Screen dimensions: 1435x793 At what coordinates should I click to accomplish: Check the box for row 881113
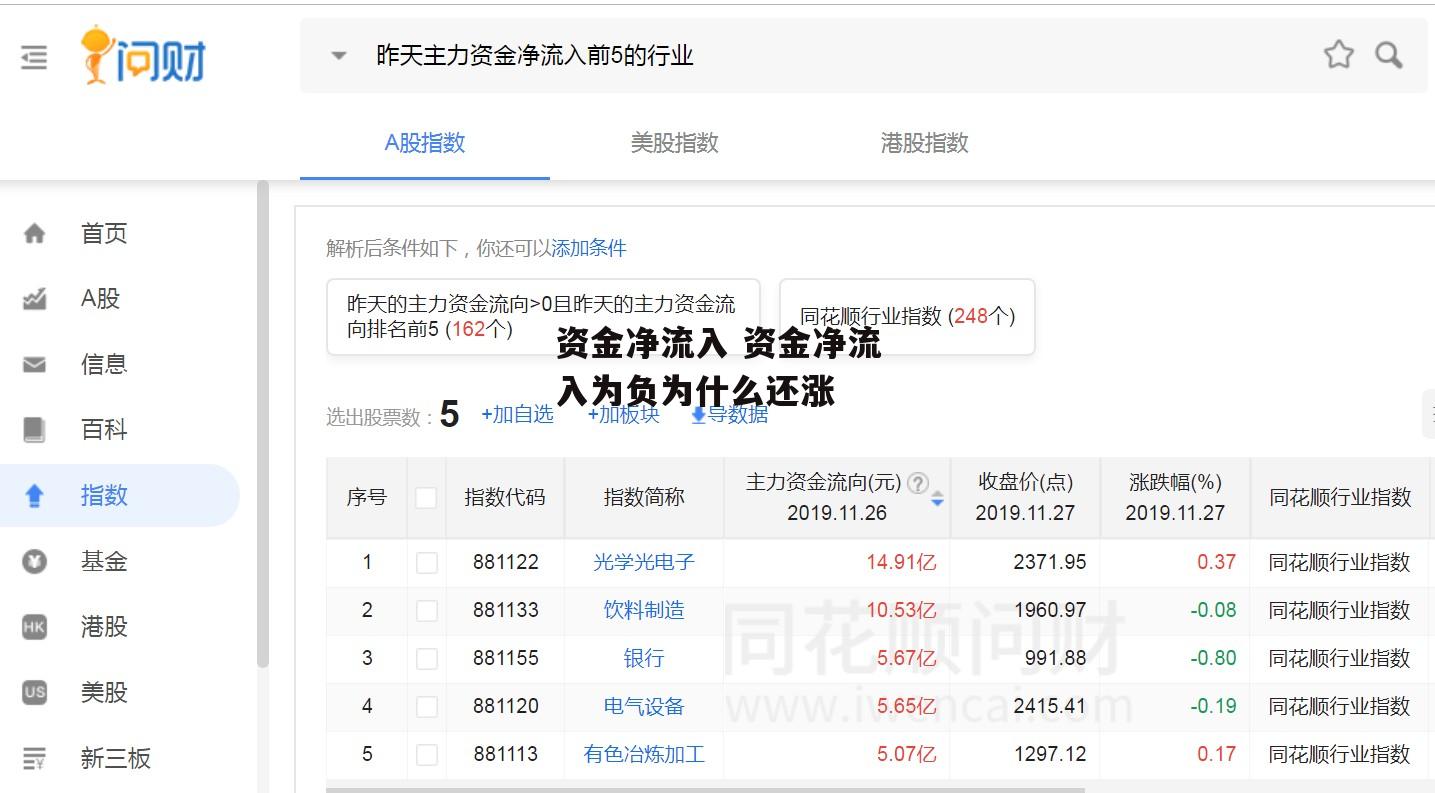[x=427, y=755]
